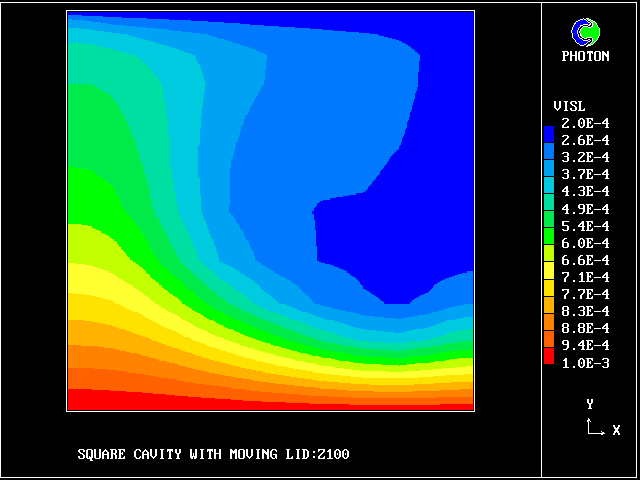This screenshot has height=480, width=640.
Task: Click the X axis label
Action: (x=616, y=430)
